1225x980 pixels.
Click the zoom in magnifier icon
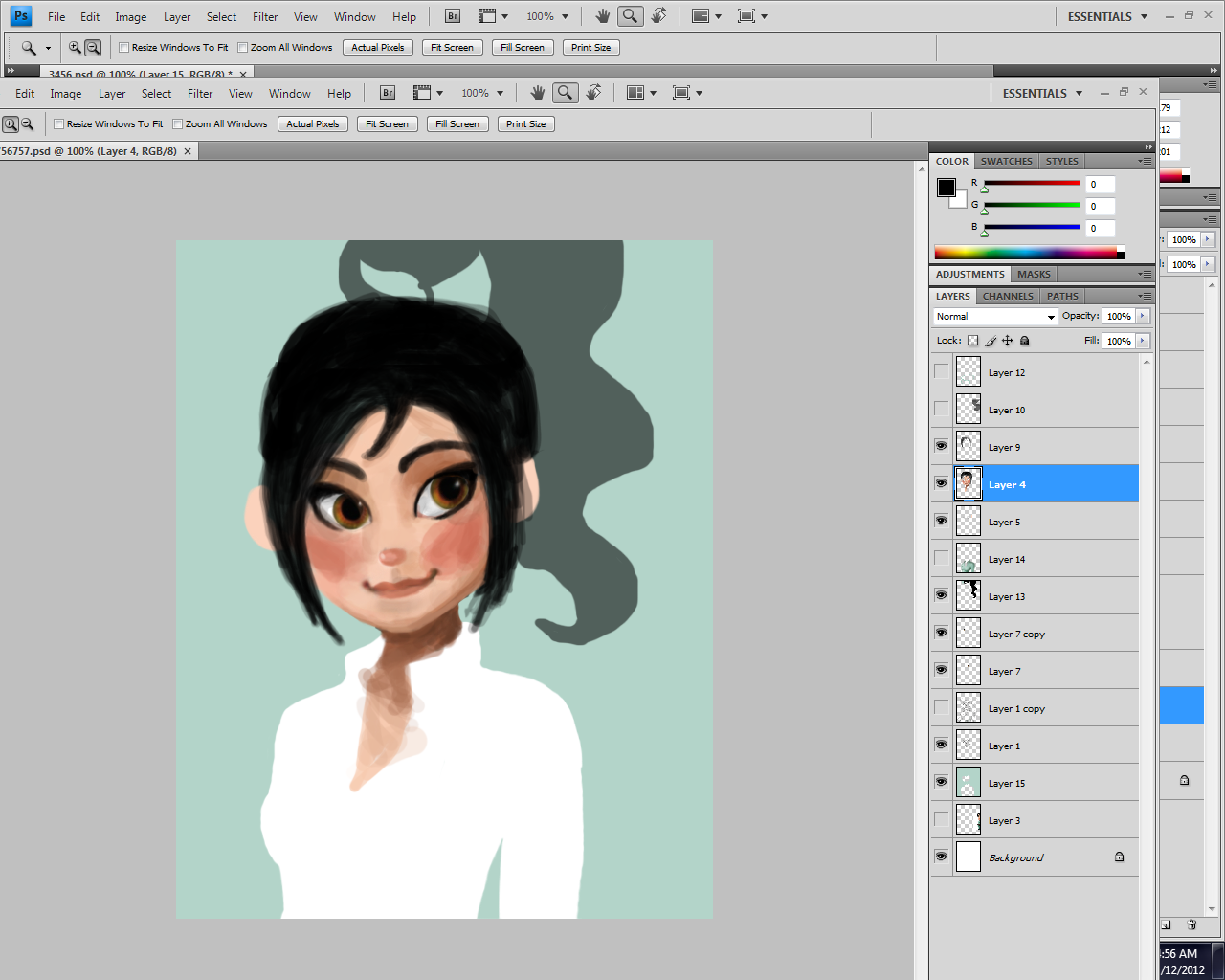(11, 124)
